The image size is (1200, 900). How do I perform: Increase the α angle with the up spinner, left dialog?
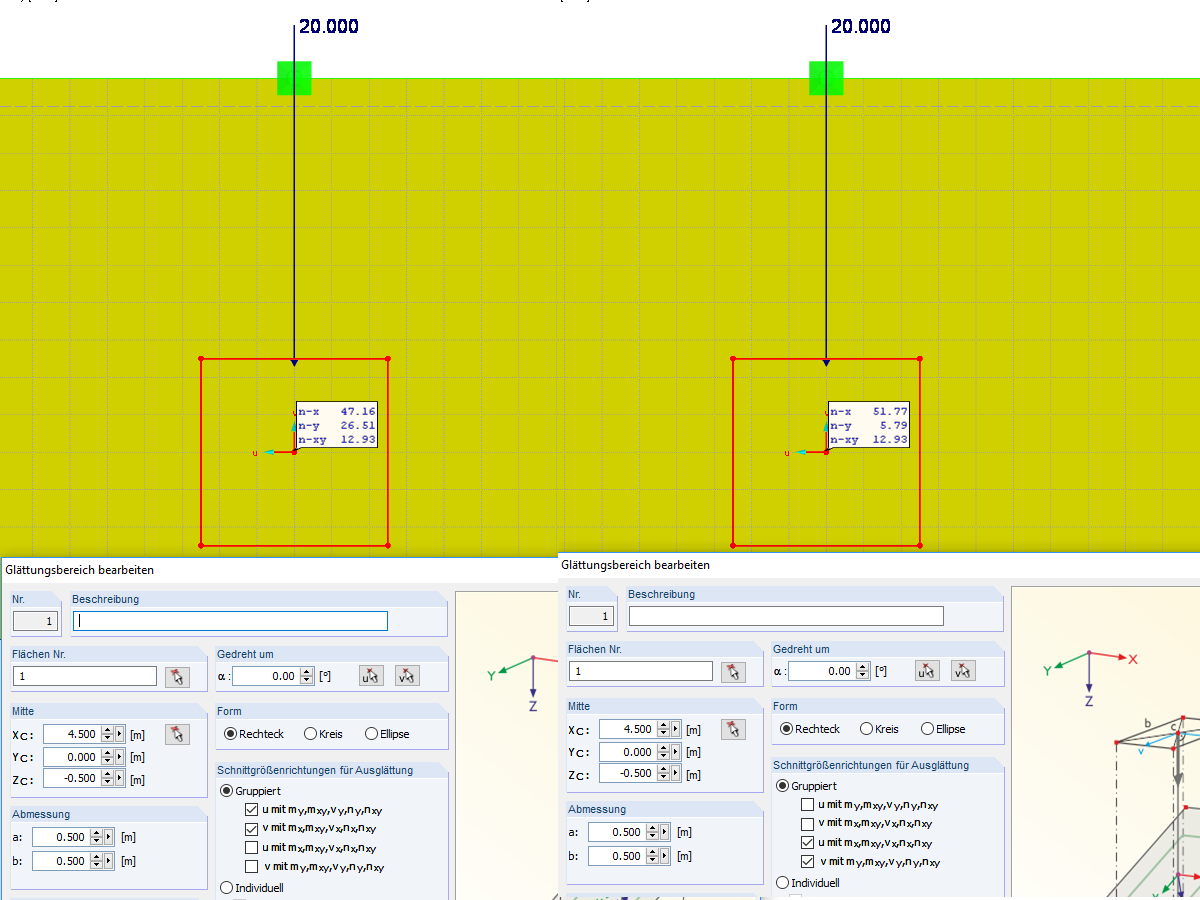[x=305, y=671]
